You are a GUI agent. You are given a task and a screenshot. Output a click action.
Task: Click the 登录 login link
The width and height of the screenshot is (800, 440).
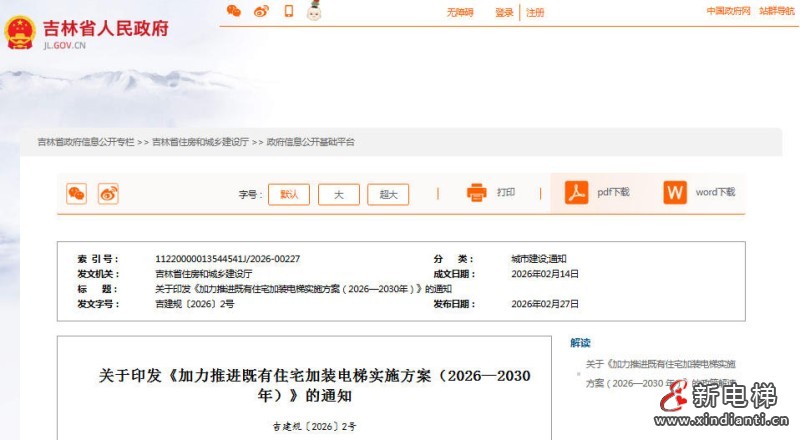pyautogui.click(x=504, y=13)
